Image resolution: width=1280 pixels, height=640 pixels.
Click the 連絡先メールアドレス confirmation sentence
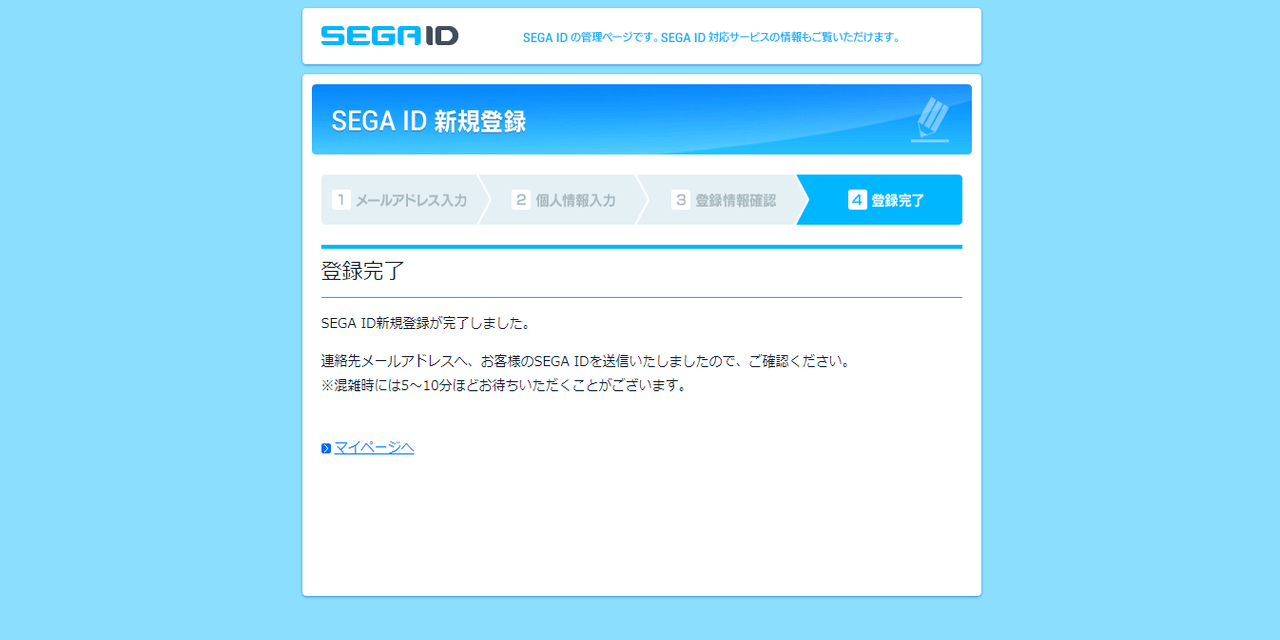(584, 360)
